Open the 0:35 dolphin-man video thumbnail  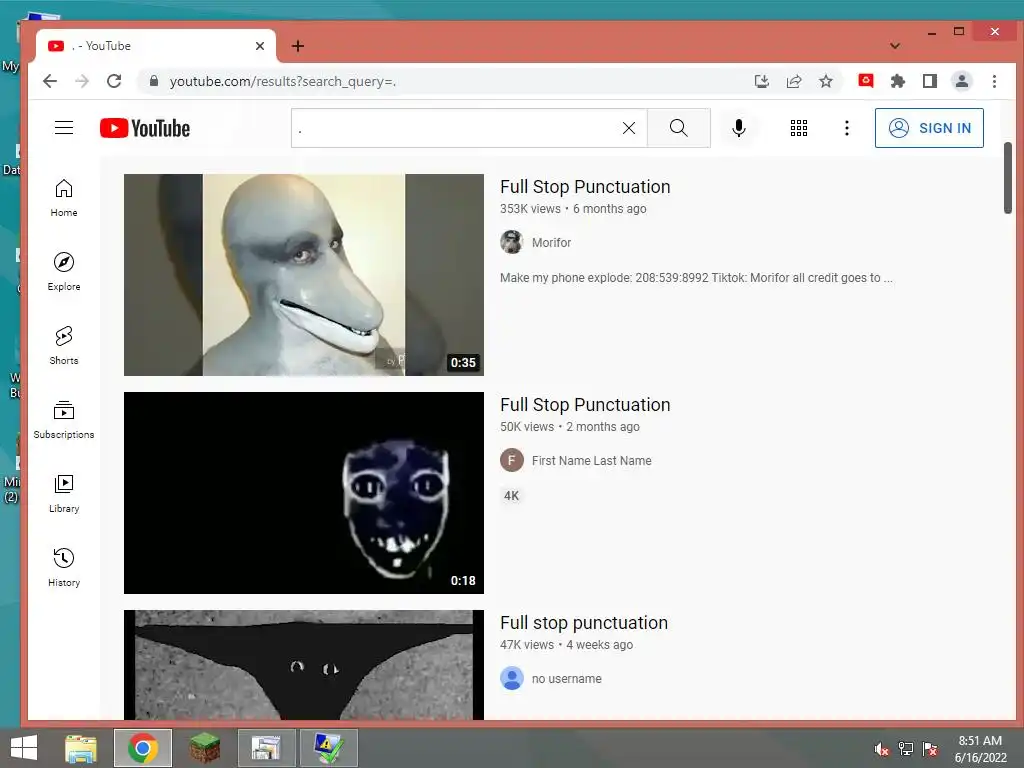click(304, 275)
